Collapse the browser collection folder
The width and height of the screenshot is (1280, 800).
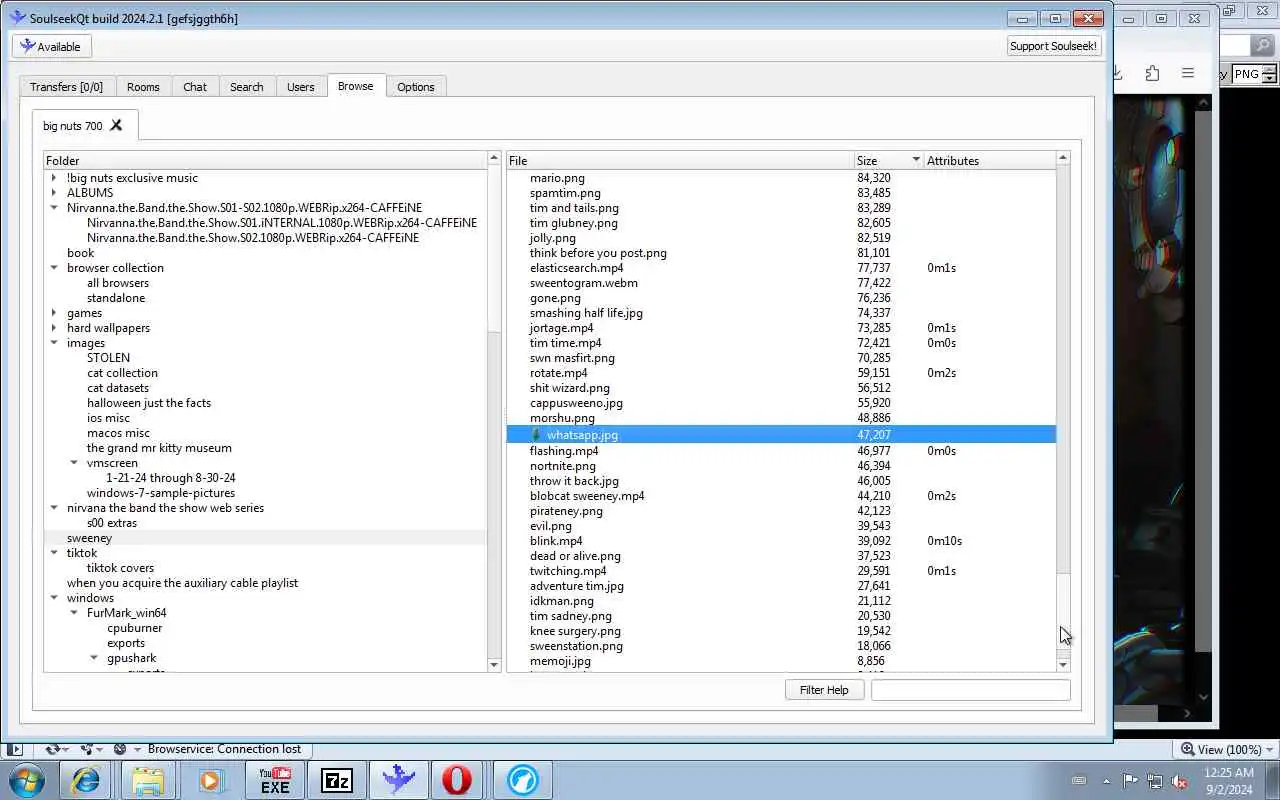coord(54,268)
